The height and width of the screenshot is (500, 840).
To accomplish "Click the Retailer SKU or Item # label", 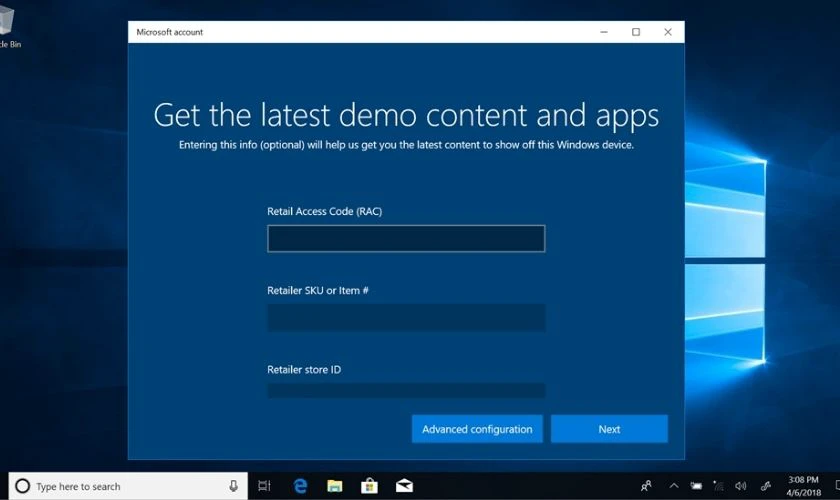I will tap(318, 290).
